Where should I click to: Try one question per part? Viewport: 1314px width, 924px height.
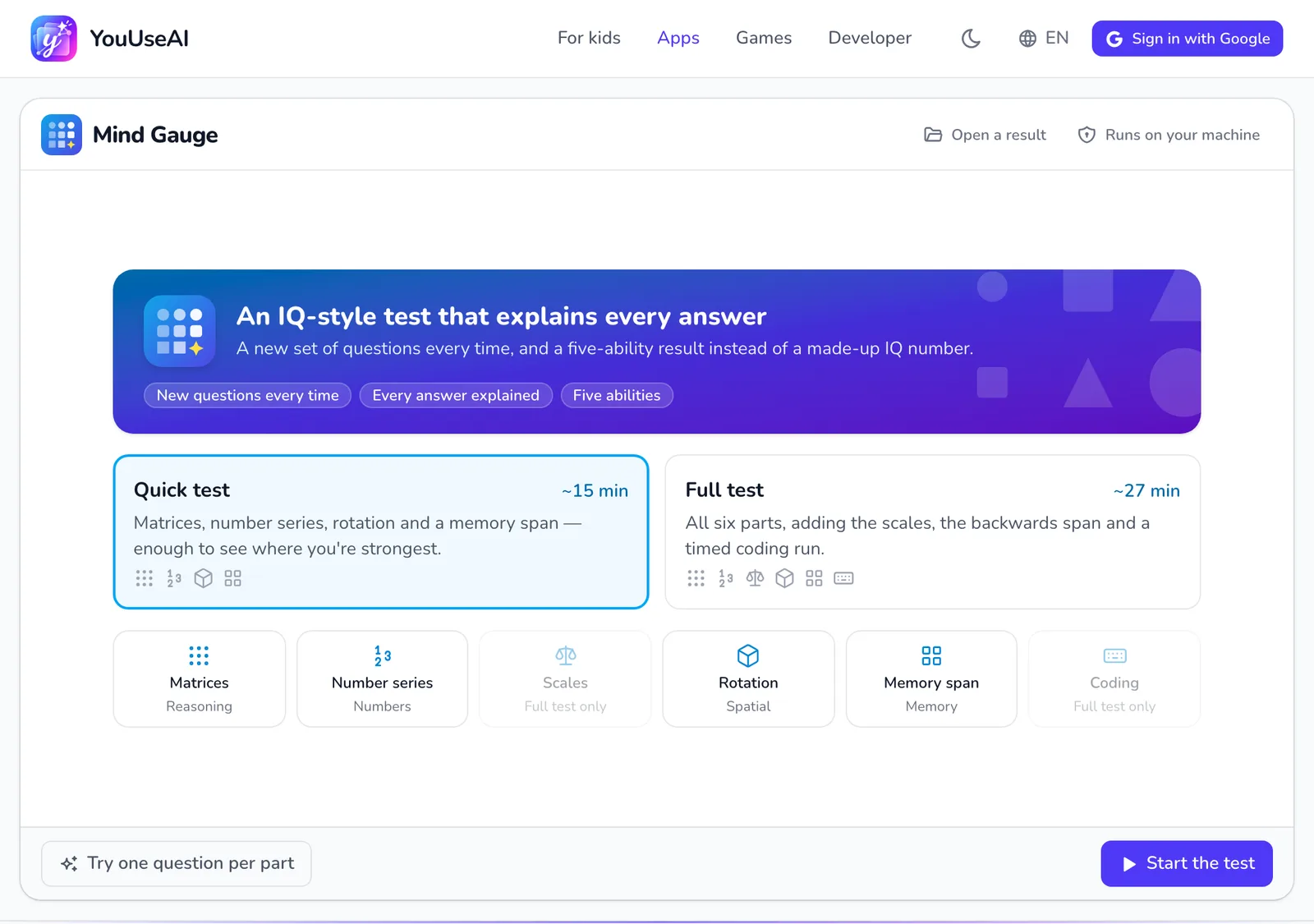pos(177,863)
